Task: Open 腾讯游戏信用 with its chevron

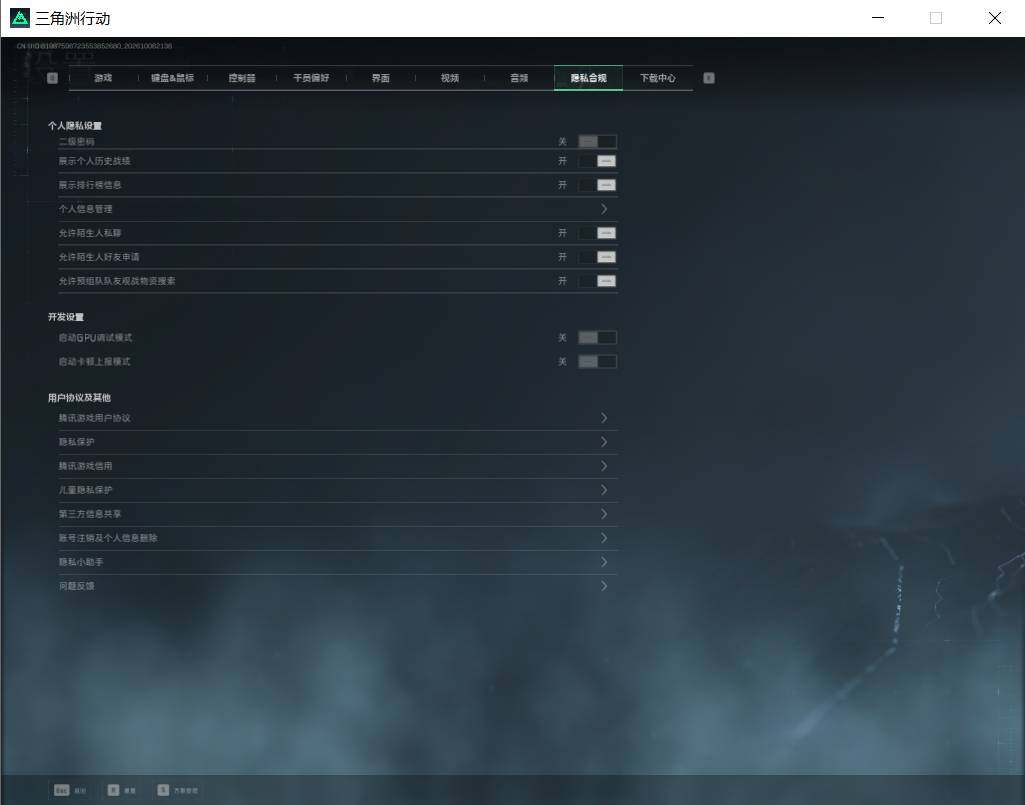Action: pyautogui.click(x=604, y=466)
